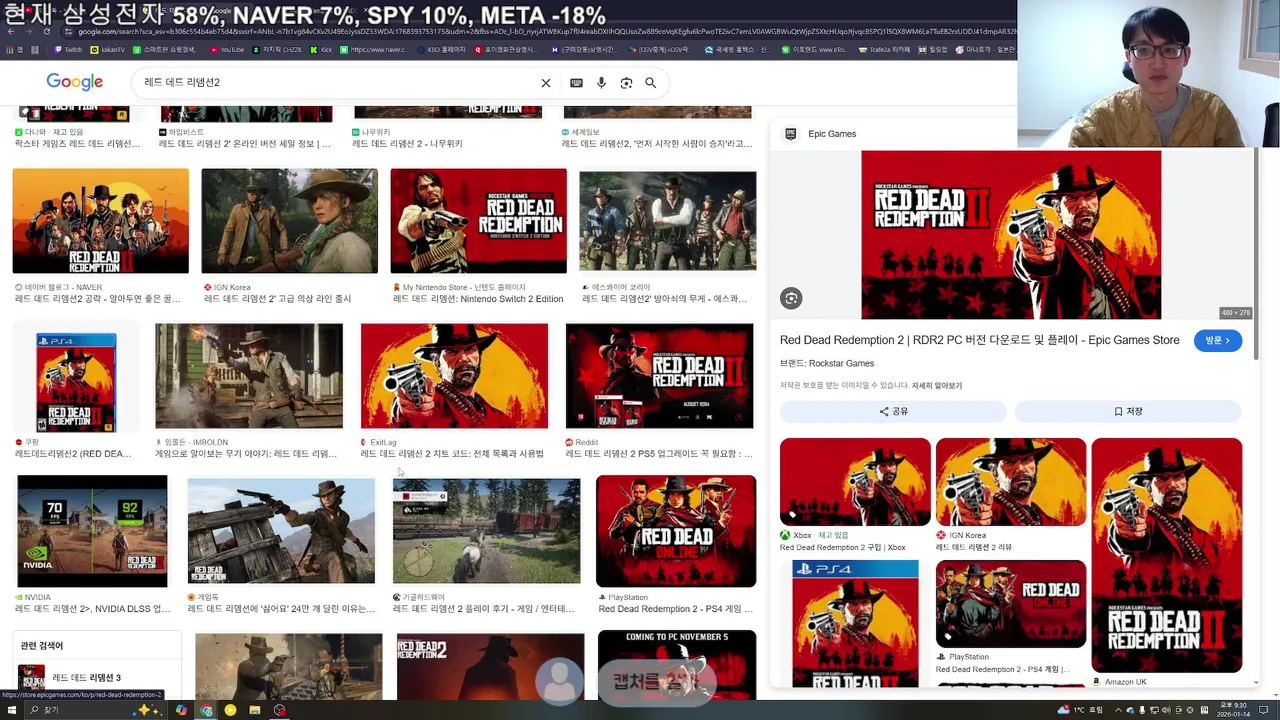1280x720 pixels.
Task: Open the IMBOLDN gunfight image result
Action: 249,376
